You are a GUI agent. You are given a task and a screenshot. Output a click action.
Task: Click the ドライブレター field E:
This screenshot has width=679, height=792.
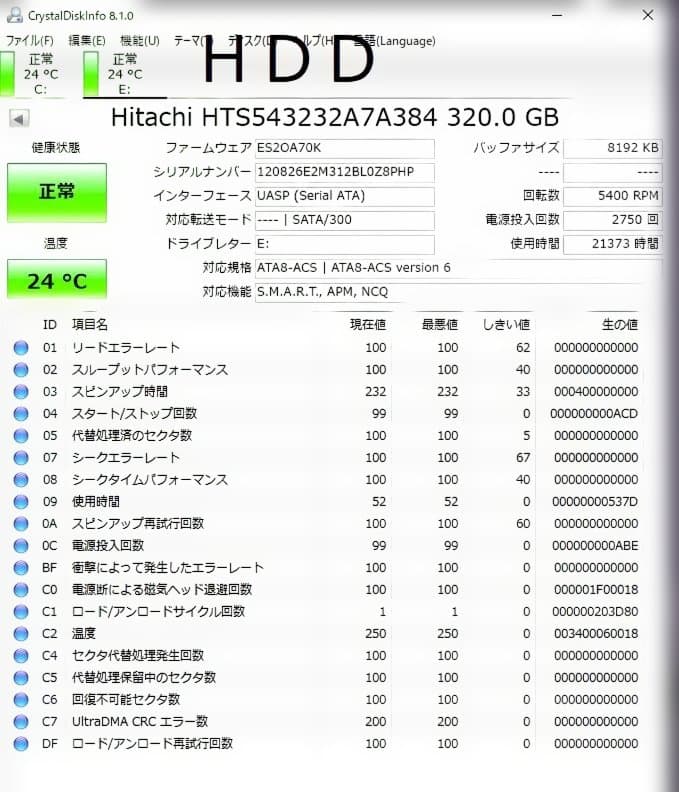click(345, 244)
